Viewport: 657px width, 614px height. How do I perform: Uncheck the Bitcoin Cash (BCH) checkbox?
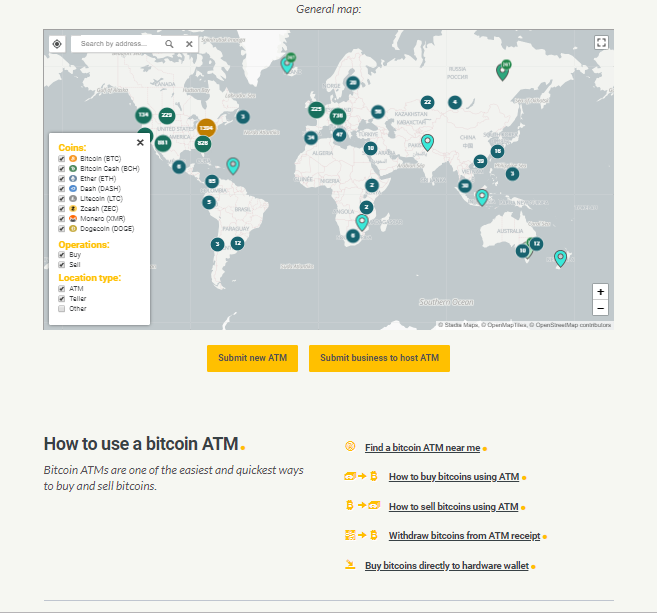click(62, 169)
